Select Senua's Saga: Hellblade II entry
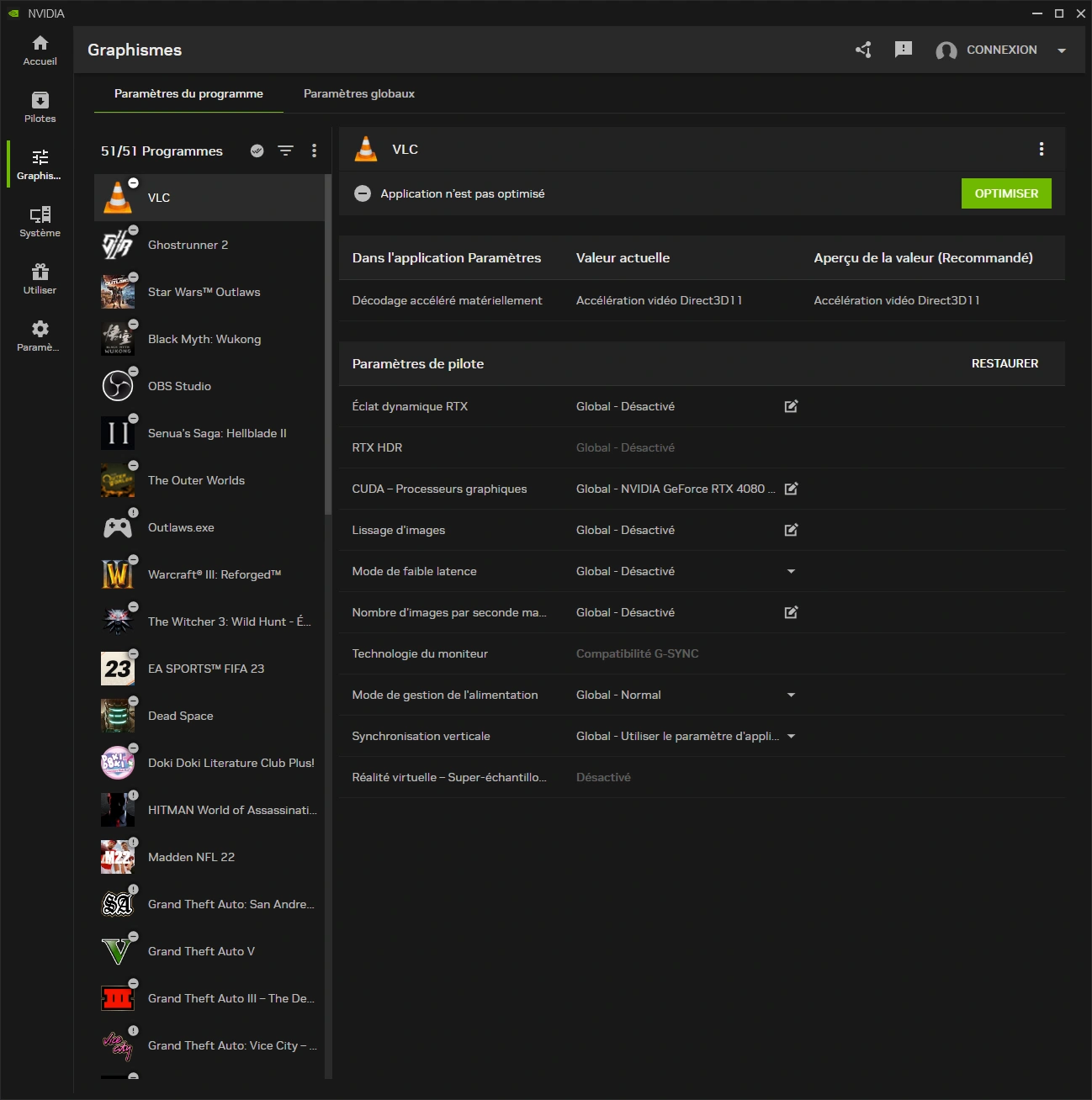Viewport: 1092px width, 1100px height. tap(209, 433)
